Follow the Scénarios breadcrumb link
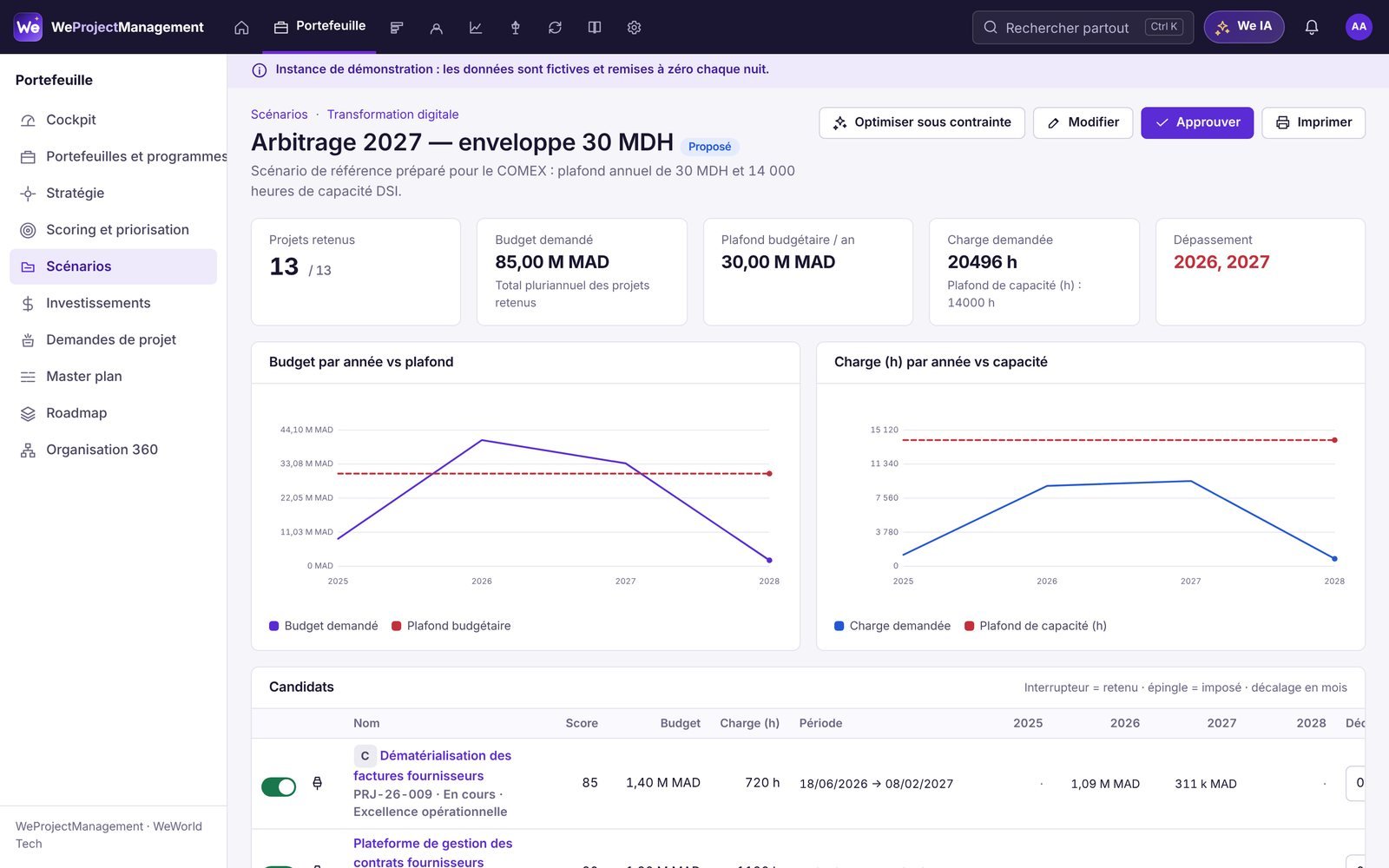Screen dimensions: 1389x868 [x=280, y=115]
